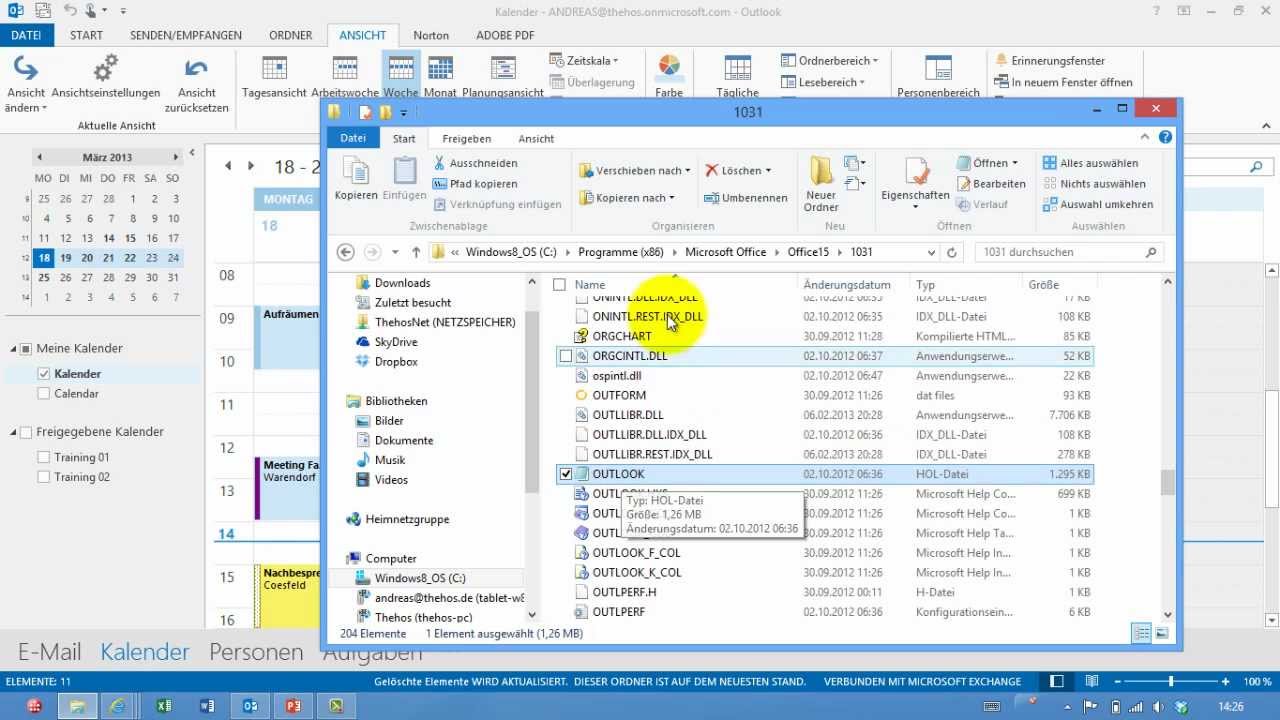The width and height of the screenshot is (1280, 720).
Task: Select Monat view icon in Outlook
Action: (x=440, y=69)
